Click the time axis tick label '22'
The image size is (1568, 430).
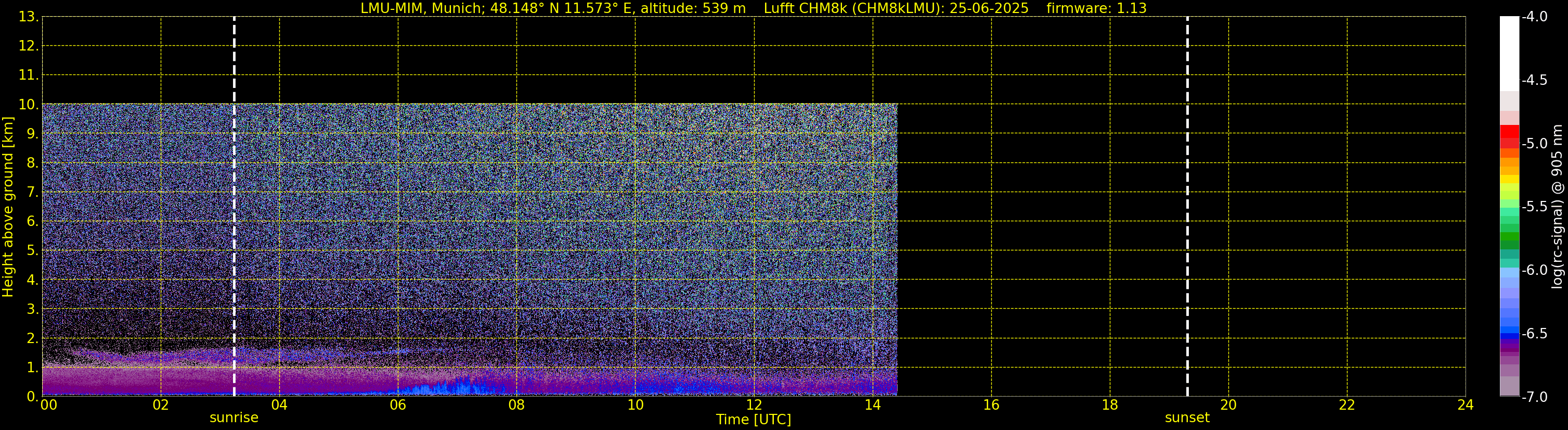1347,405
